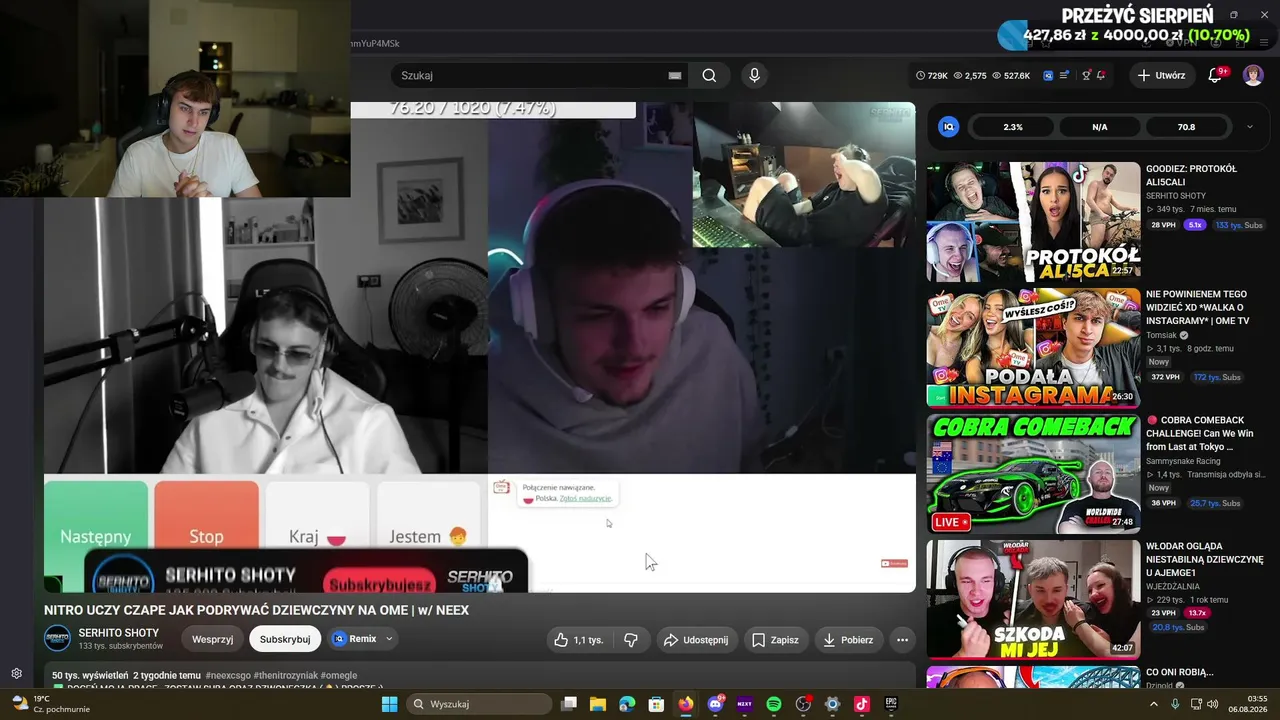
Task: Open COBRA COMEBACK live video thumbnail
Action: tap(1033, 474)
